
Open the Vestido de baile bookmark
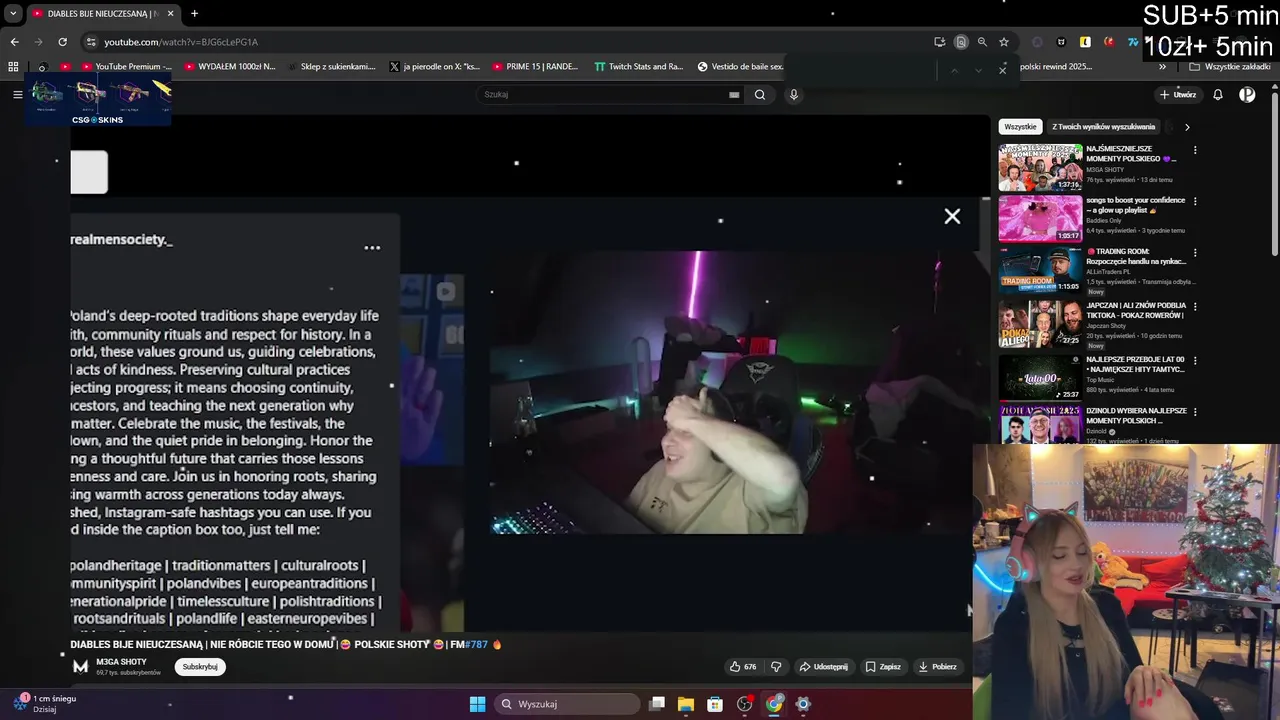[x=740, y=67]
